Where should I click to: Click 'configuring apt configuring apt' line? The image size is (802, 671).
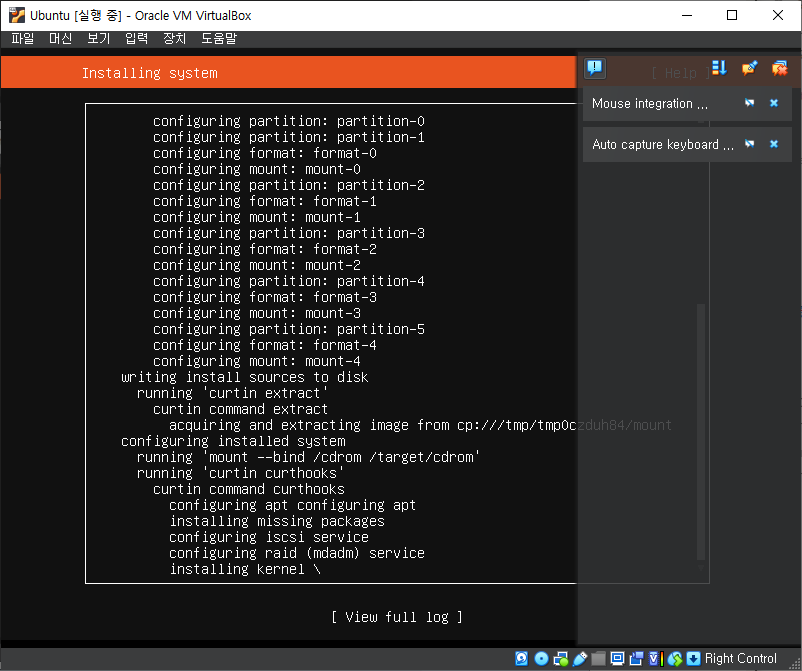point(292,505)
